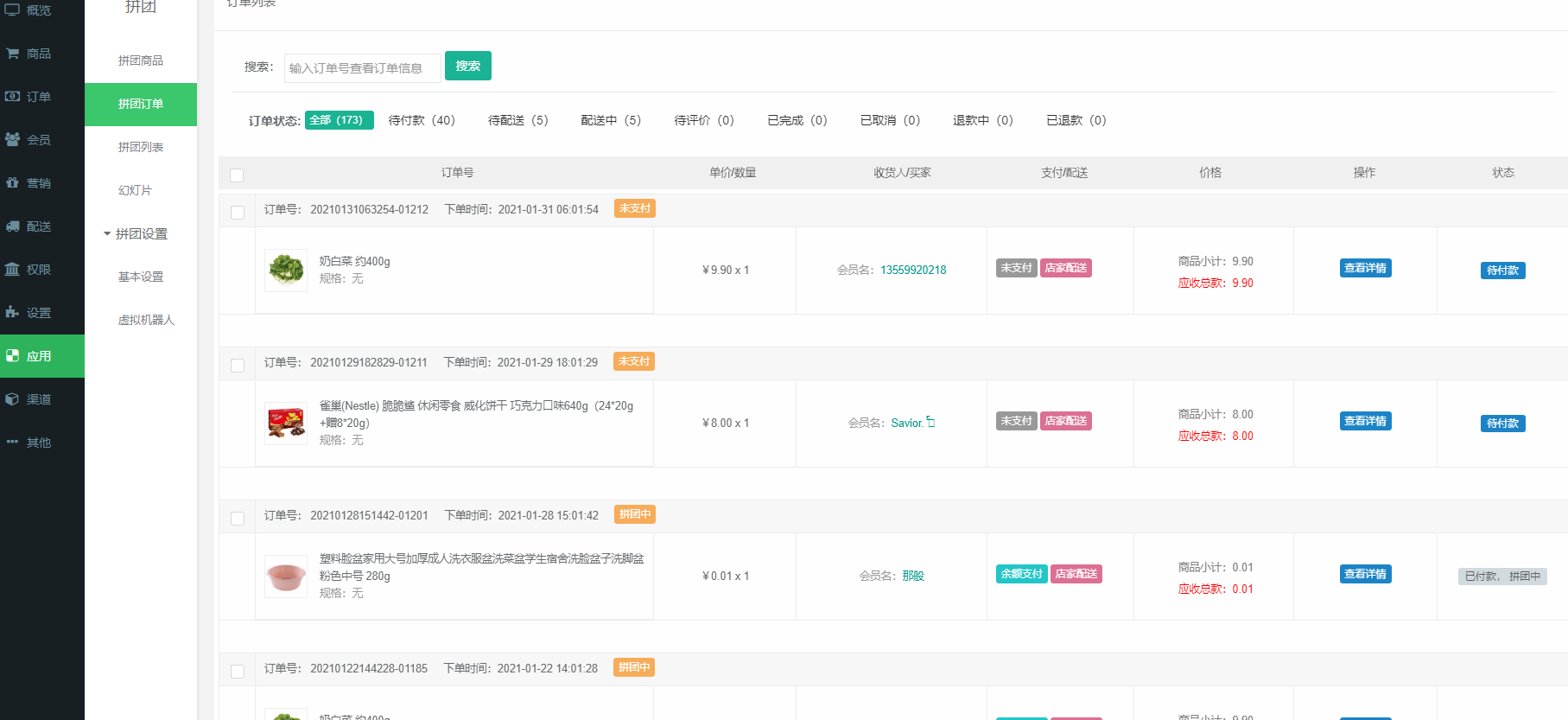
Task: Click the green 搜索 search button
Action: [468, 66]
